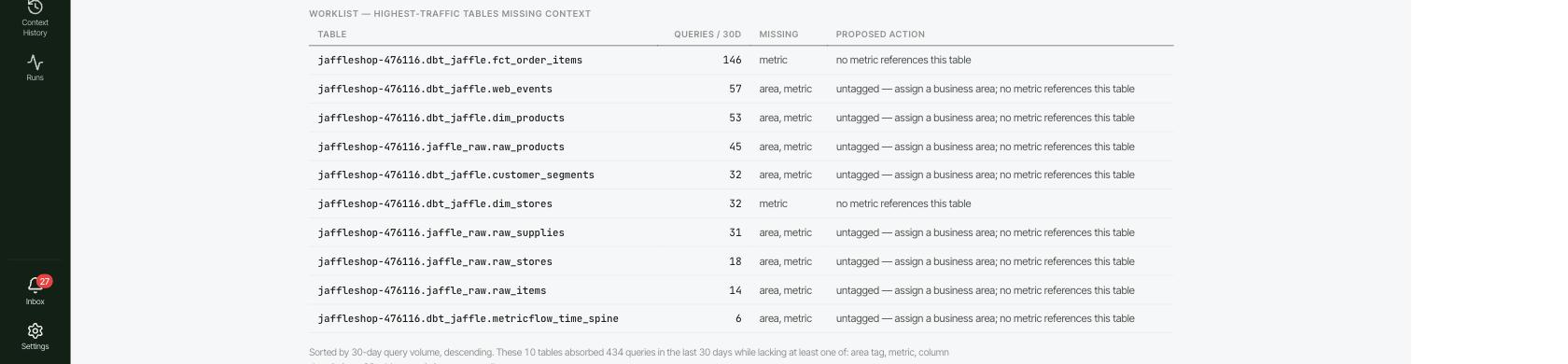Sort by the TABLE column header
The width and height of the screenshot is (1568, 364).
tap(331, 35)
